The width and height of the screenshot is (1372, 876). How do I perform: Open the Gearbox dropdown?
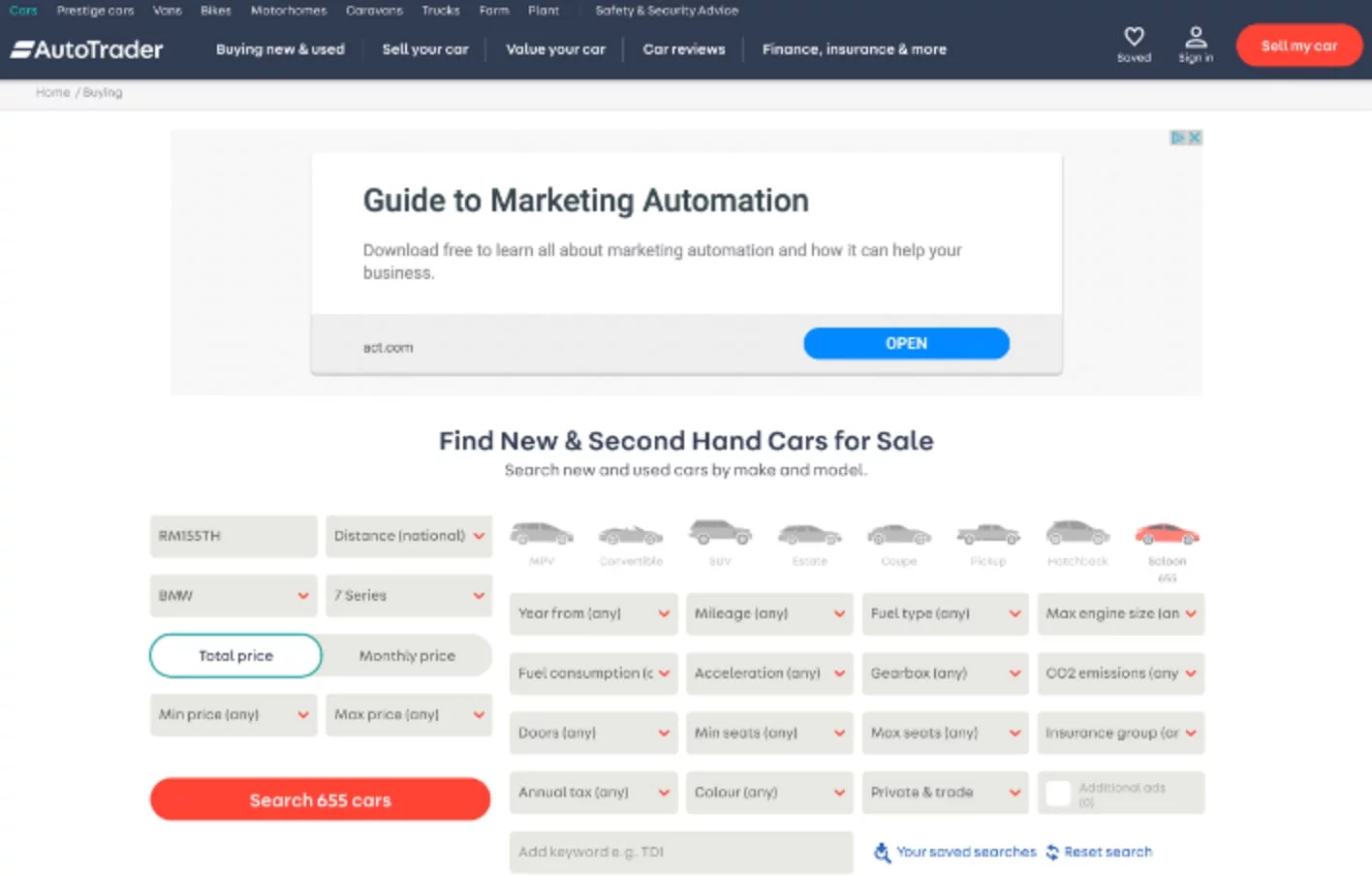(x=945, y=673)
